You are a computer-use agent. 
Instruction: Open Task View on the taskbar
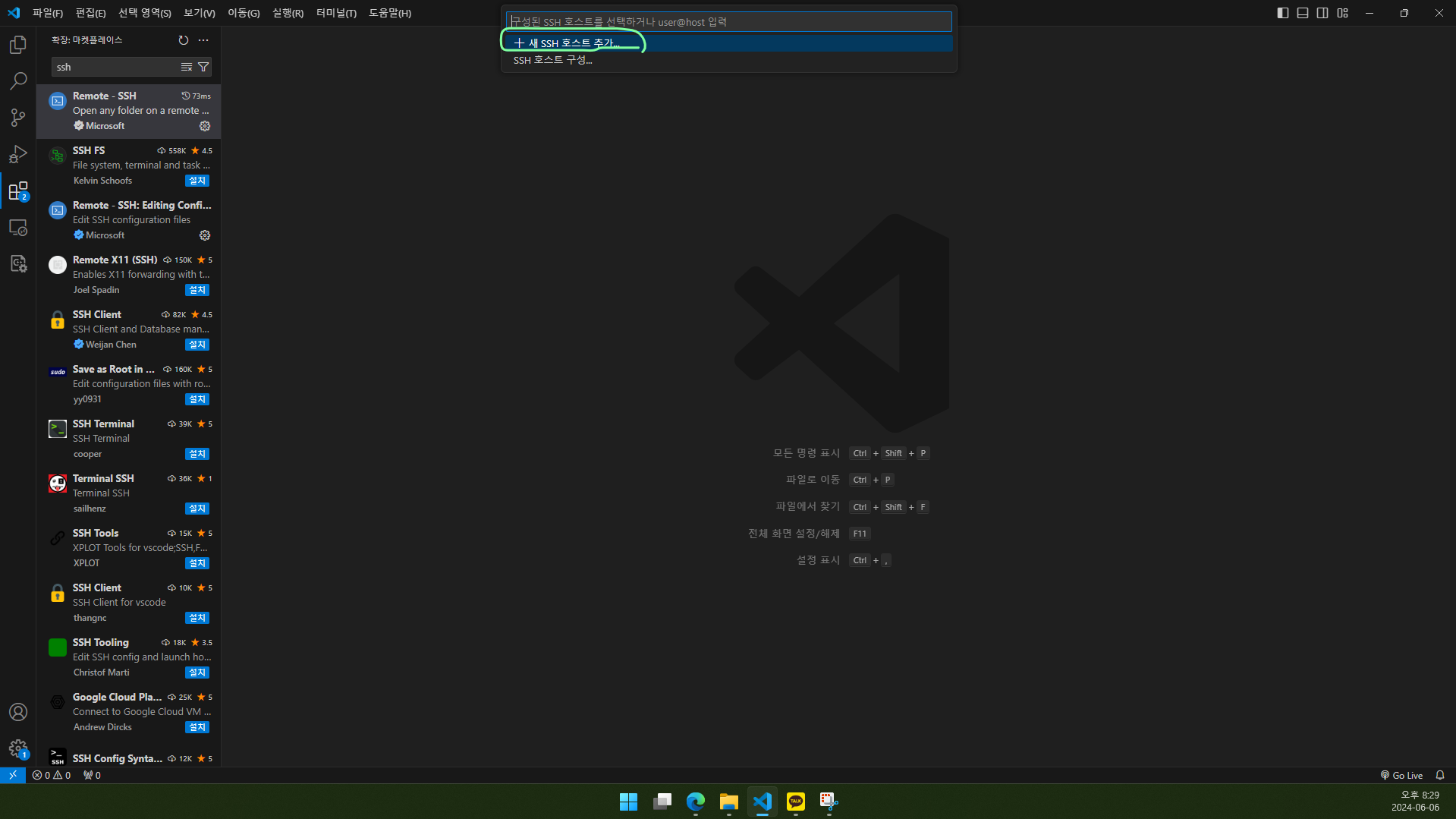[662, 802]
